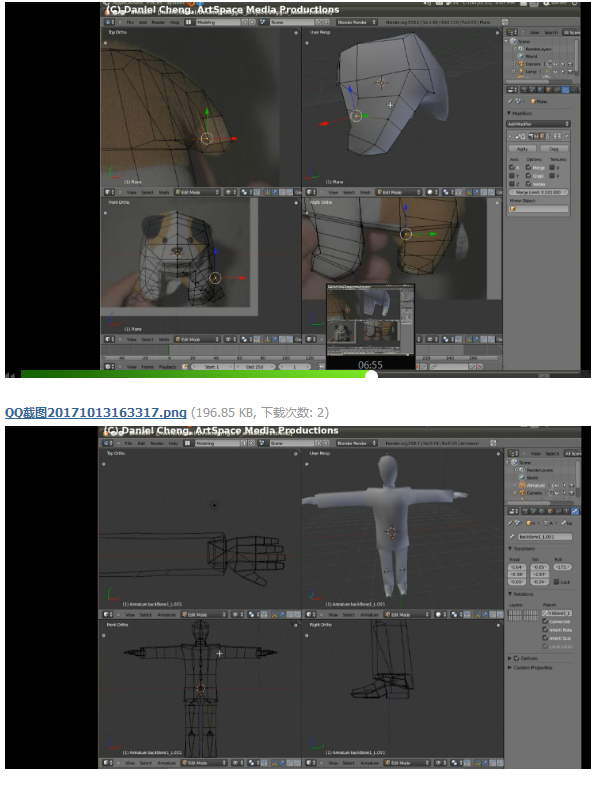Click the skip-back icon left of the video progress bar
The width and height of the screenshot is (591, 792).
10,375
